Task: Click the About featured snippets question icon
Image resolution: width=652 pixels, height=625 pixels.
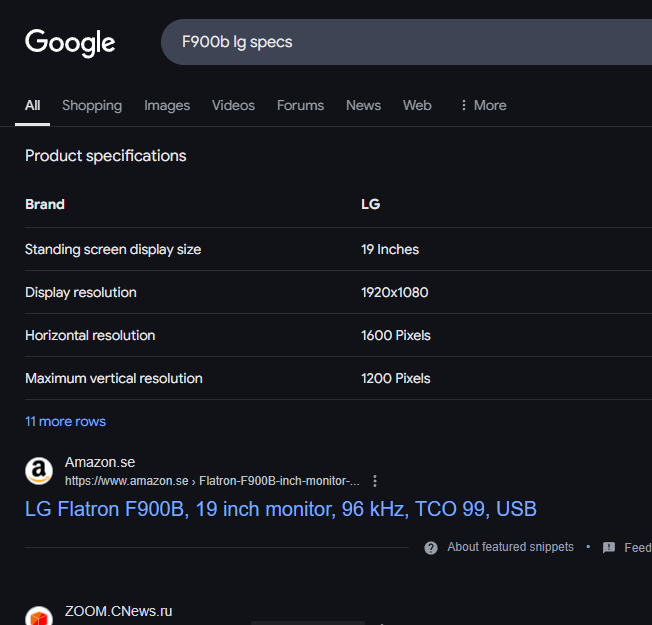Action: click(x=431, y=548)
